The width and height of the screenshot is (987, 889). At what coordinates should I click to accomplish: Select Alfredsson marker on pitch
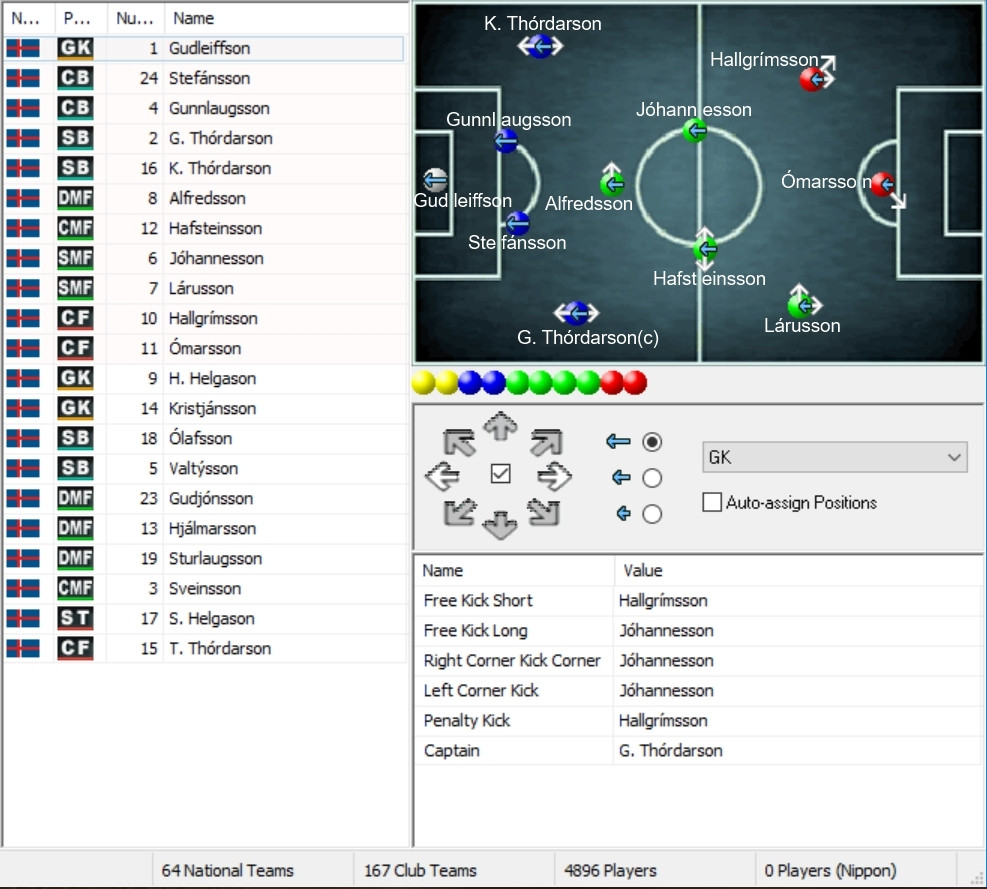[x=612, y=184]
